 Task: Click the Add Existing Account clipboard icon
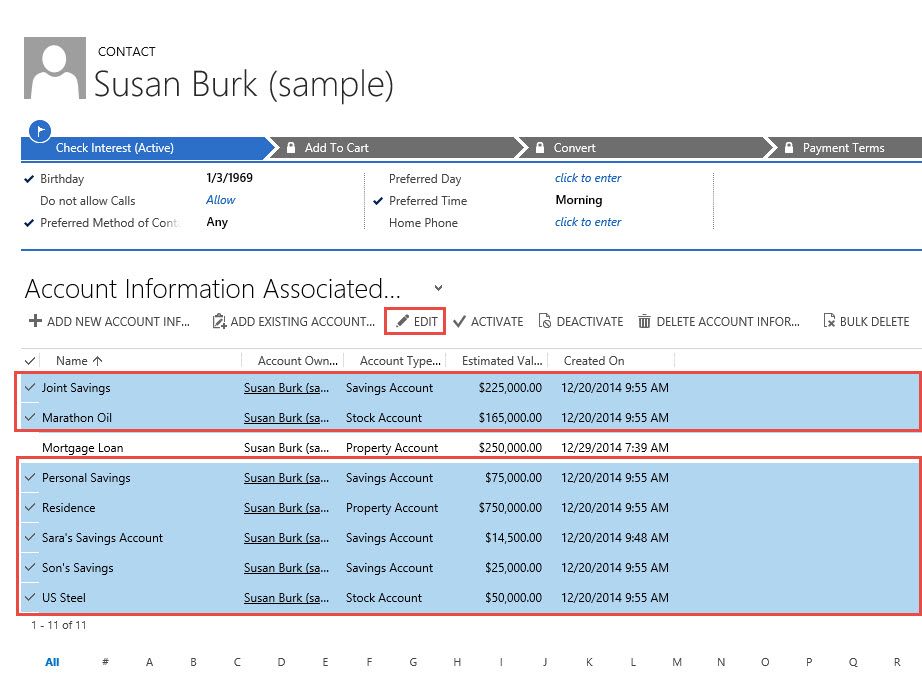(219, 321)
